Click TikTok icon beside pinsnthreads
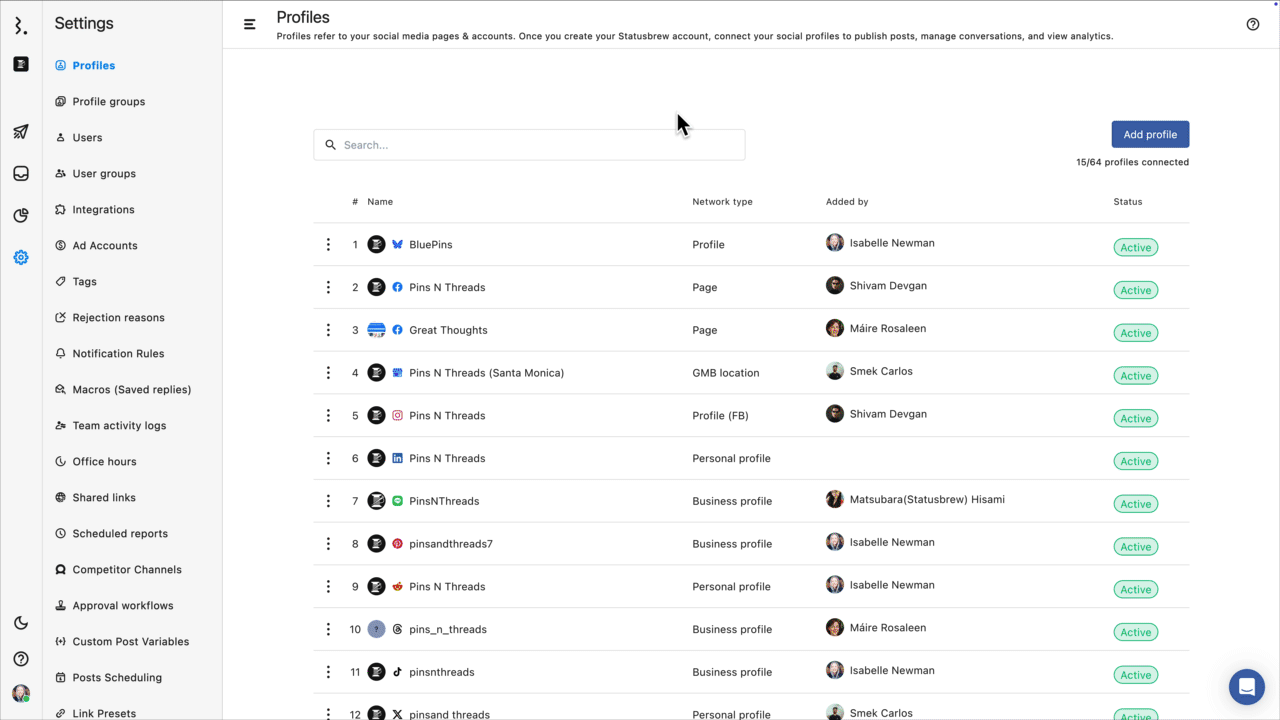 [x=397, y=672]
